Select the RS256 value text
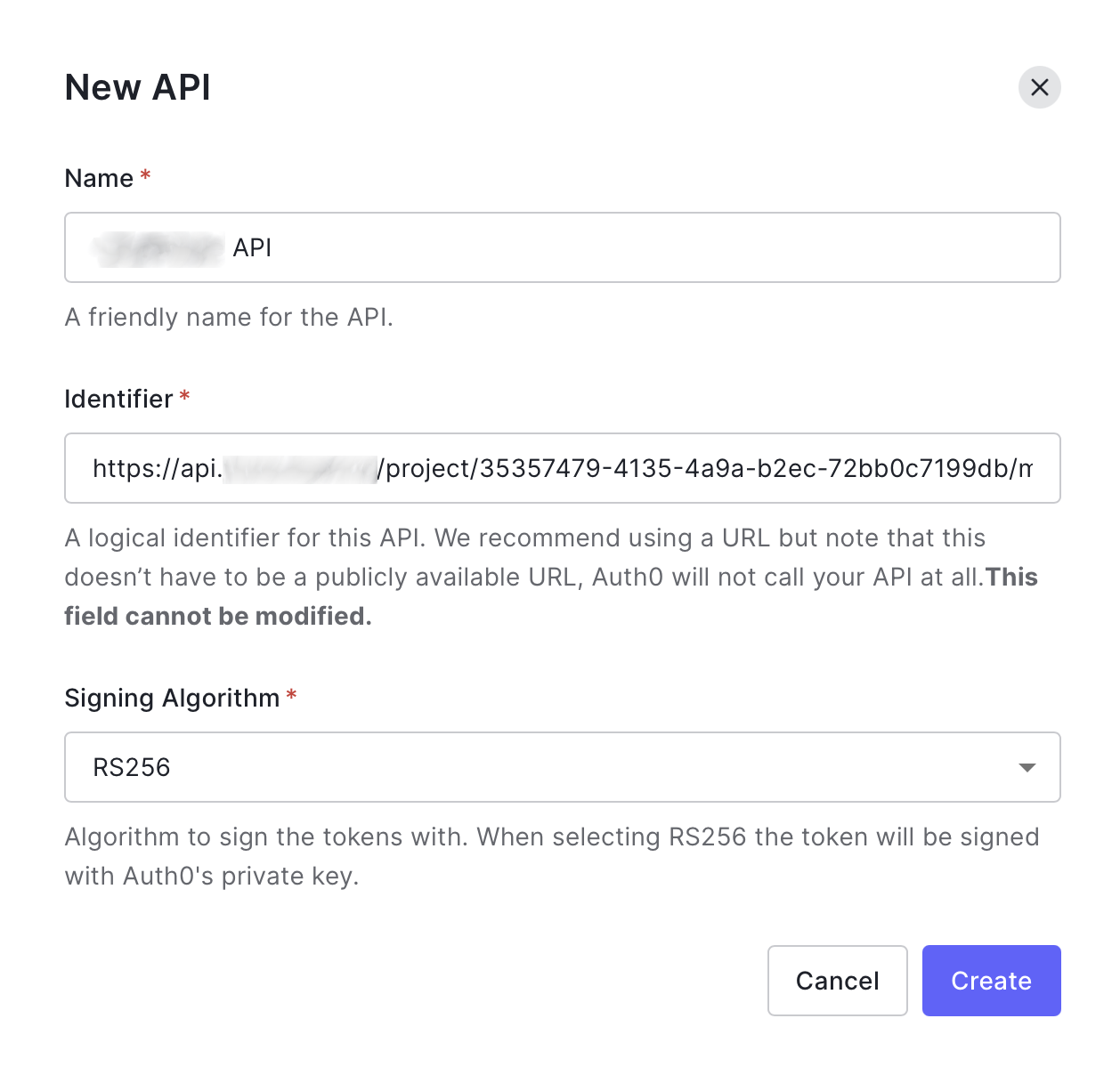1120x1075 pixels. (132, 767)
